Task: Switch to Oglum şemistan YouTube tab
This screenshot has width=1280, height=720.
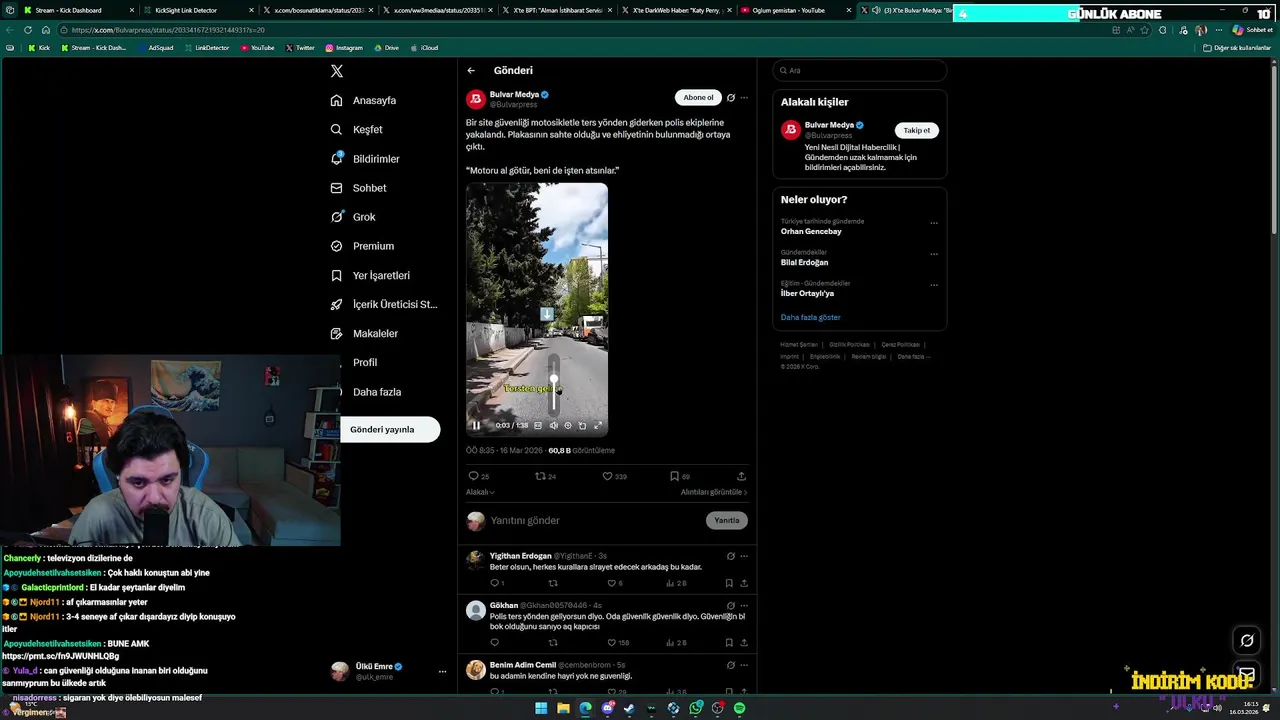Action: click(795, 10)
